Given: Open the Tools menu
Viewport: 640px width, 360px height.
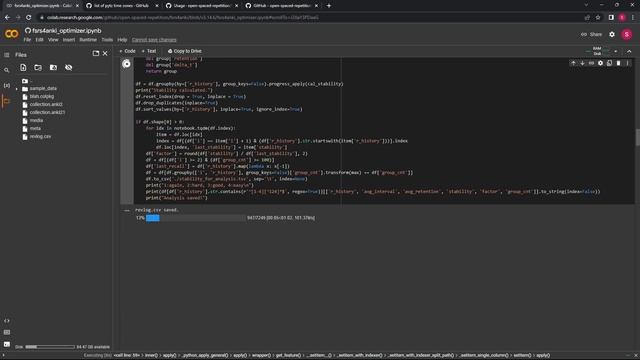Looking at the screenshot, I should [107, 40].
